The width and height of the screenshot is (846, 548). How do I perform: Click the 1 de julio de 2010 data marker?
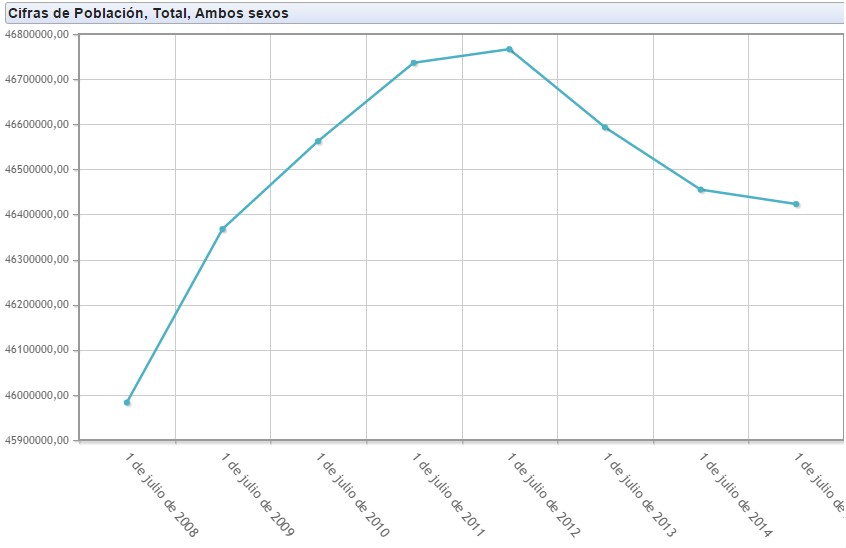pyautogui.click(x=318, y=141)
